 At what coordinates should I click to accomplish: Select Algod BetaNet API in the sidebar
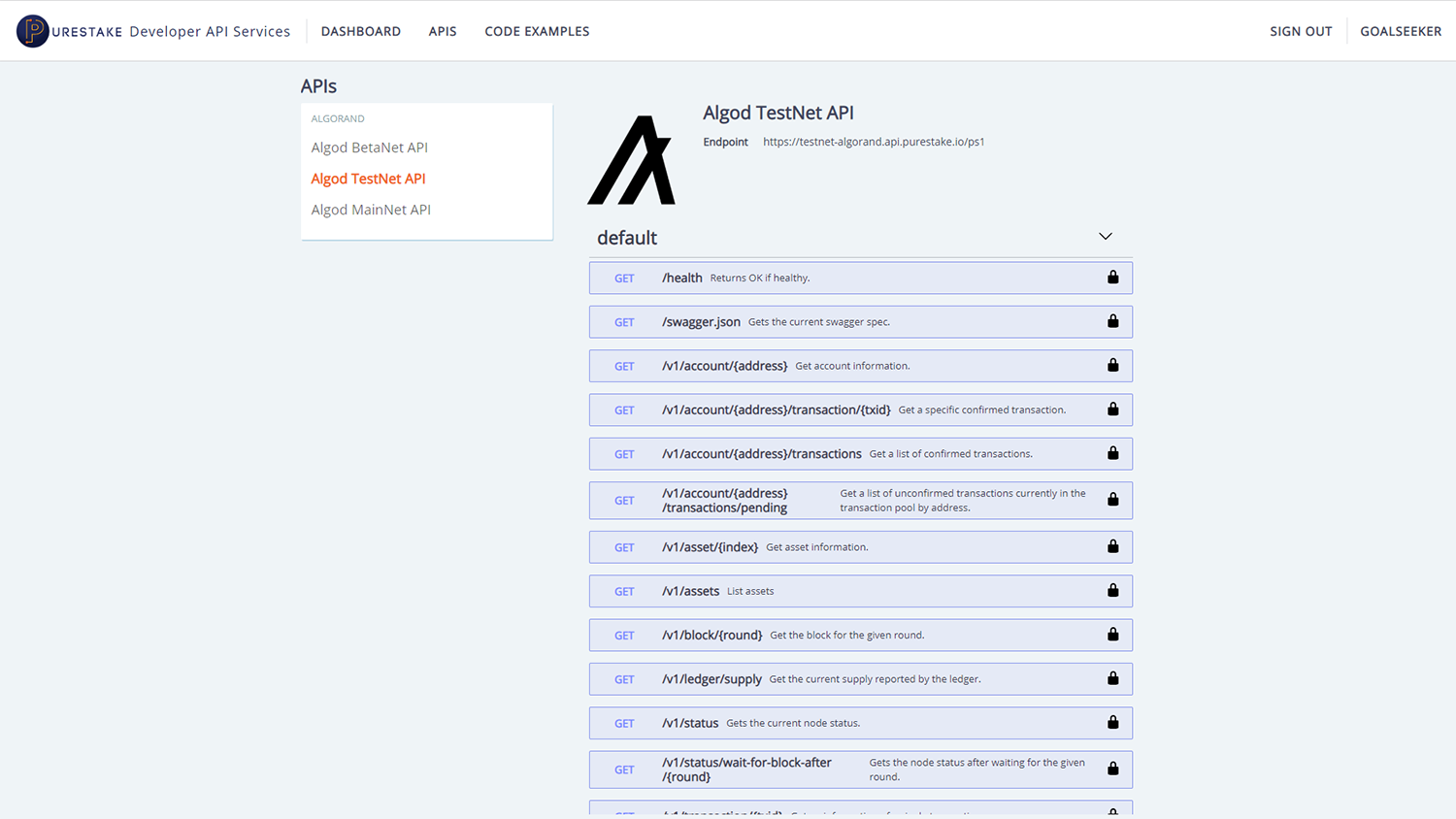[369, 147]
